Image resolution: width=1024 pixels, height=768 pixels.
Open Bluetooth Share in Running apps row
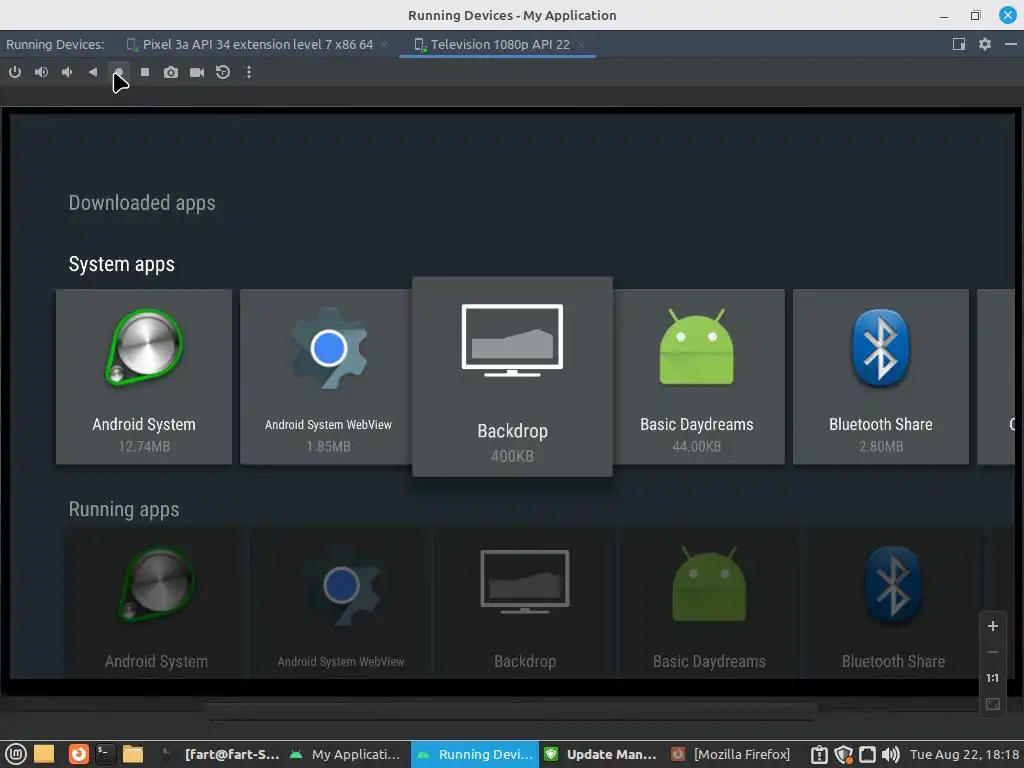893,604
